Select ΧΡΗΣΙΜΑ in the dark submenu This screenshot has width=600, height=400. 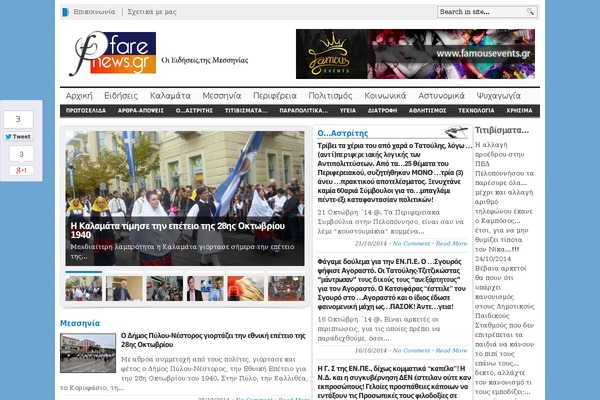pos(519,111)
